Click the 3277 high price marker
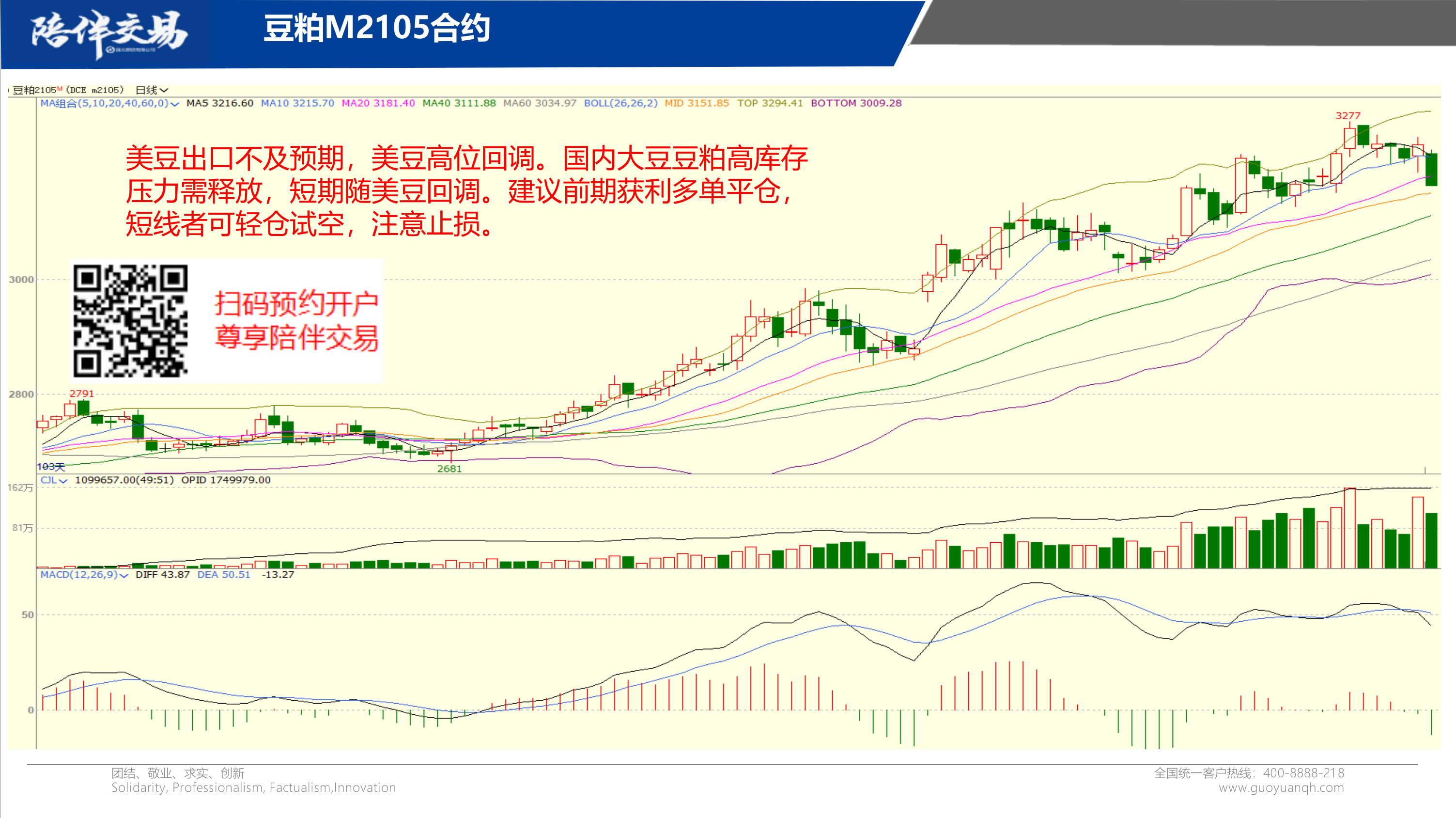The image size is (1456, 818). pos(1348,116)
